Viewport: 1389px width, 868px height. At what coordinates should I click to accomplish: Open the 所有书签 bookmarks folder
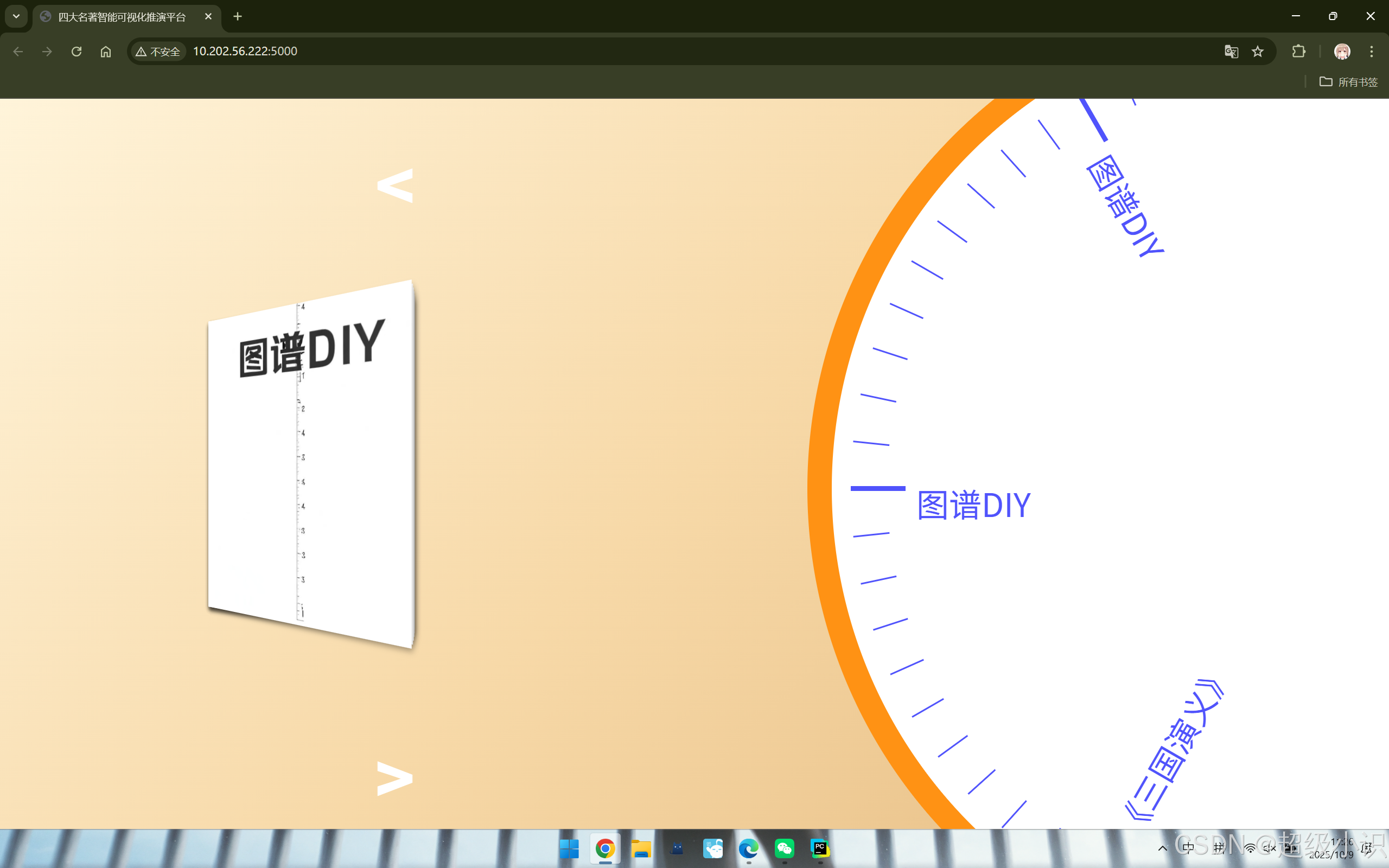1348,82
